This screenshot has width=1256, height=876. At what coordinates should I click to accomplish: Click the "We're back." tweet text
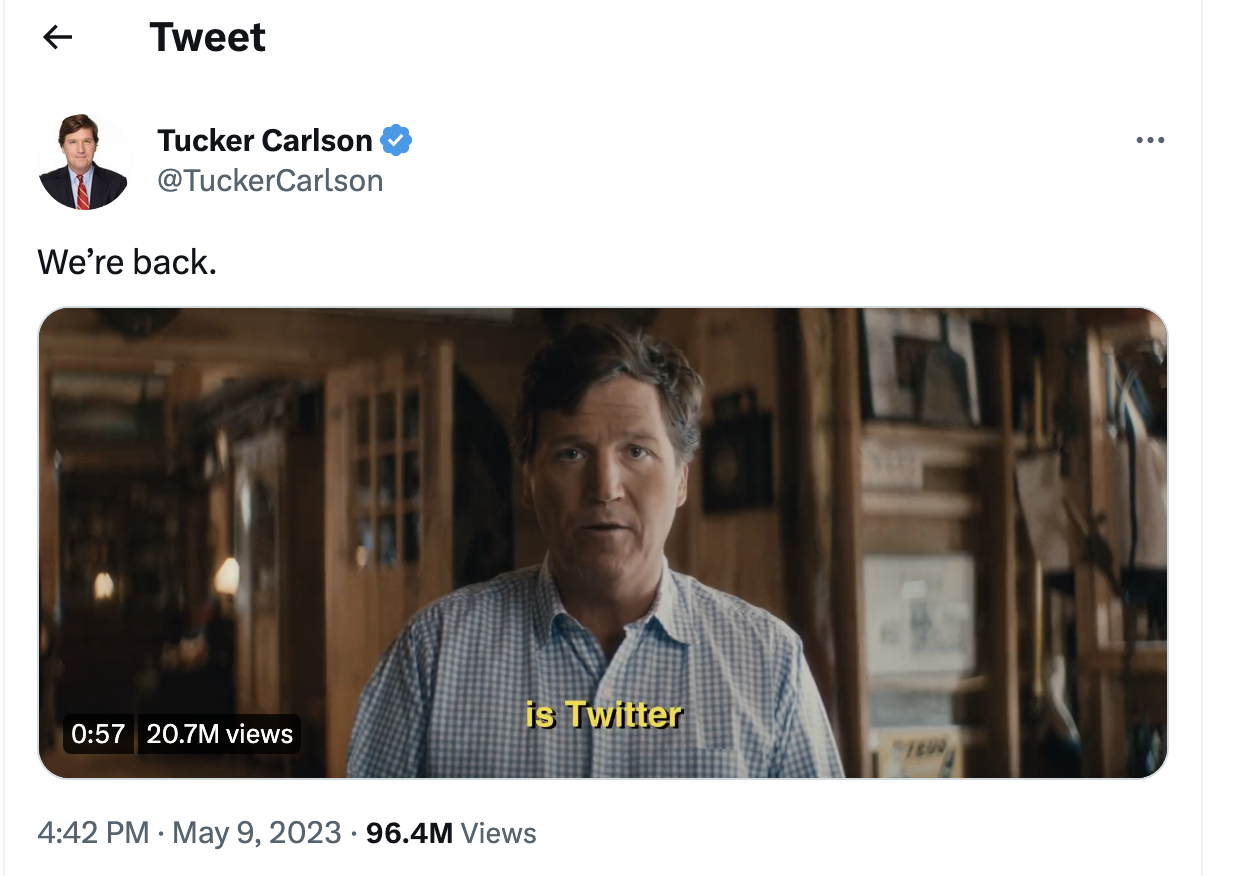point(127,262)
